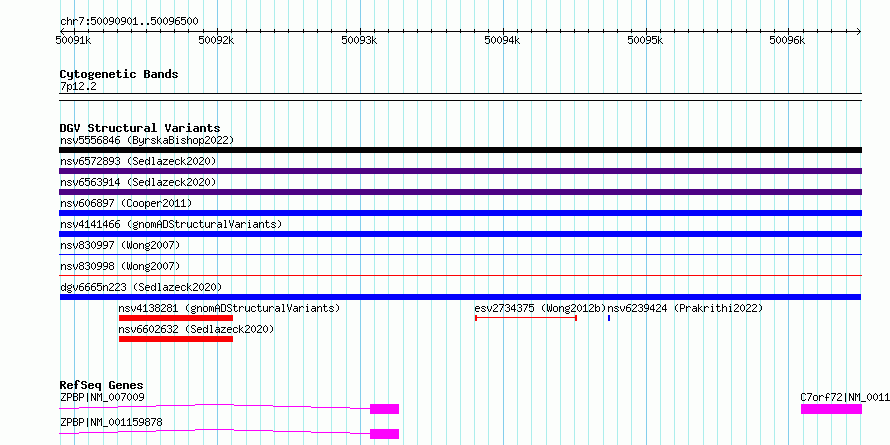The height and width of the screenshot is (445, 890).
Task: Select the purple nsv6563914 variant bar
Action: tap(460, 192)
